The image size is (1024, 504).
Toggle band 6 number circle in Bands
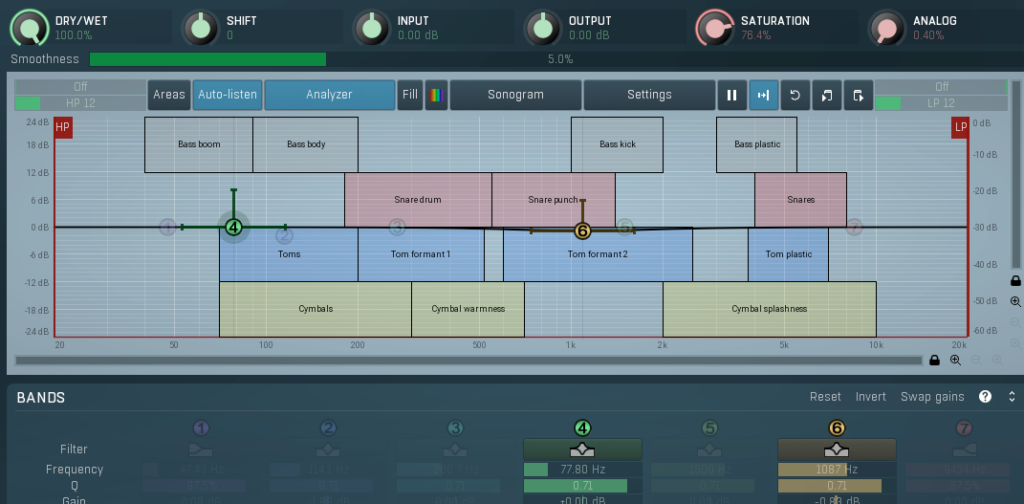point(837,428)
